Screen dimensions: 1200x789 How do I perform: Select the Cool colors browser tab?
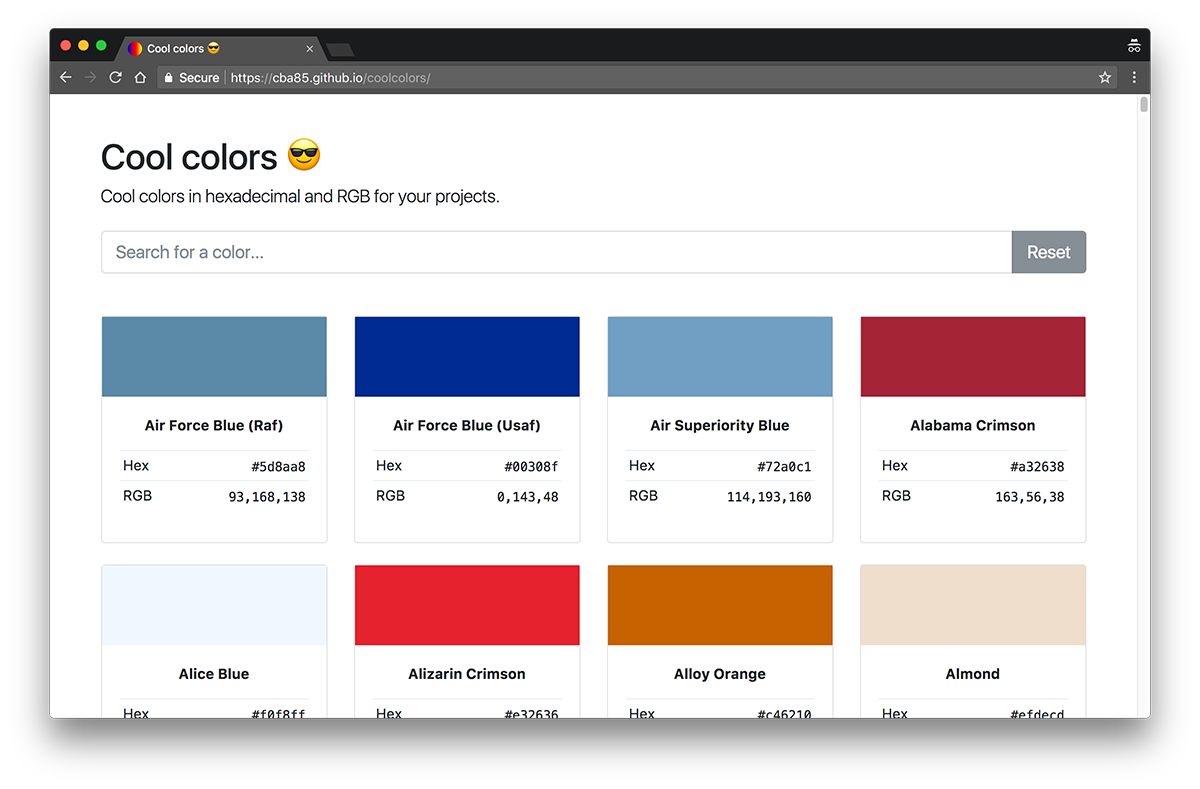[200, 48]
